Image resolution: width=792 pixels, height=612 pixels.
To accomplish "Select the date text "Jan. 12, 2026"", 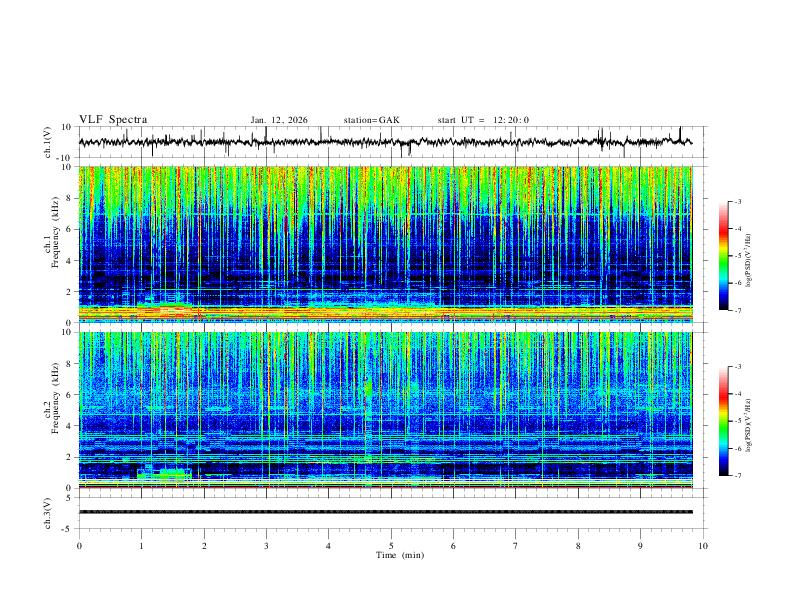I will point(279,120).
